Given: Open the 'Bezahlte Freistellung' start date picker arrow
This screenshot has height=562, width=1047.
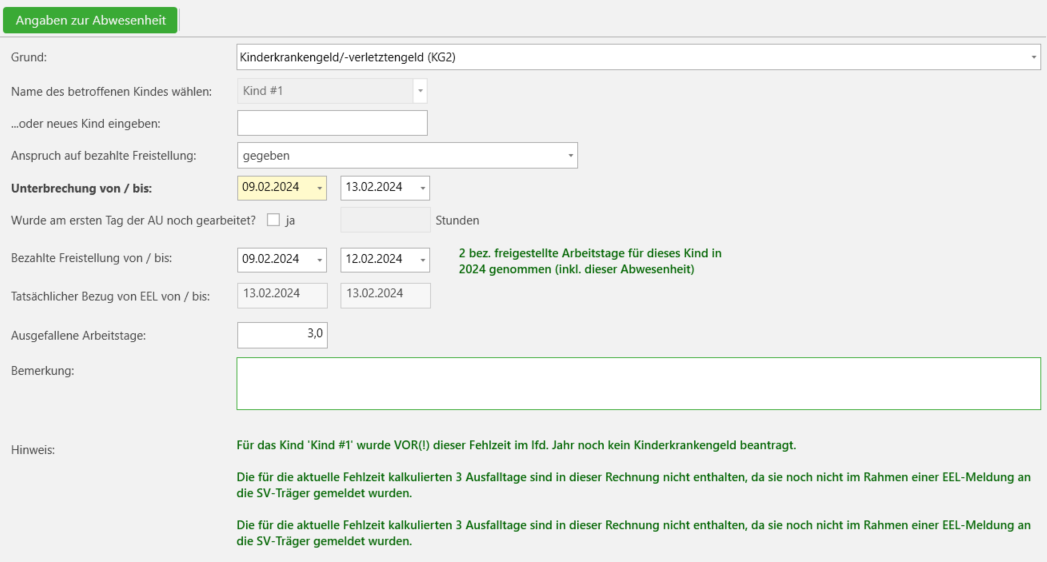Looking at the screenshot, I should pyautogui.click(x=319, y=260).
